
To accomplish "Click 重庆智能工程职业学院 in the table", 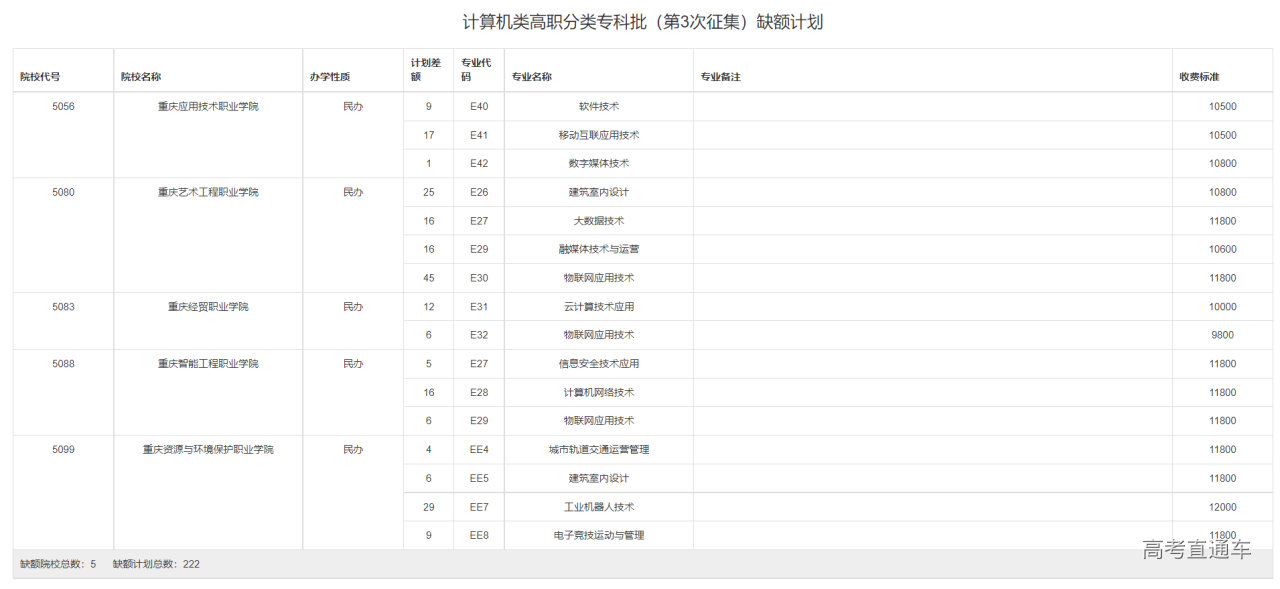I will point(208,364).
